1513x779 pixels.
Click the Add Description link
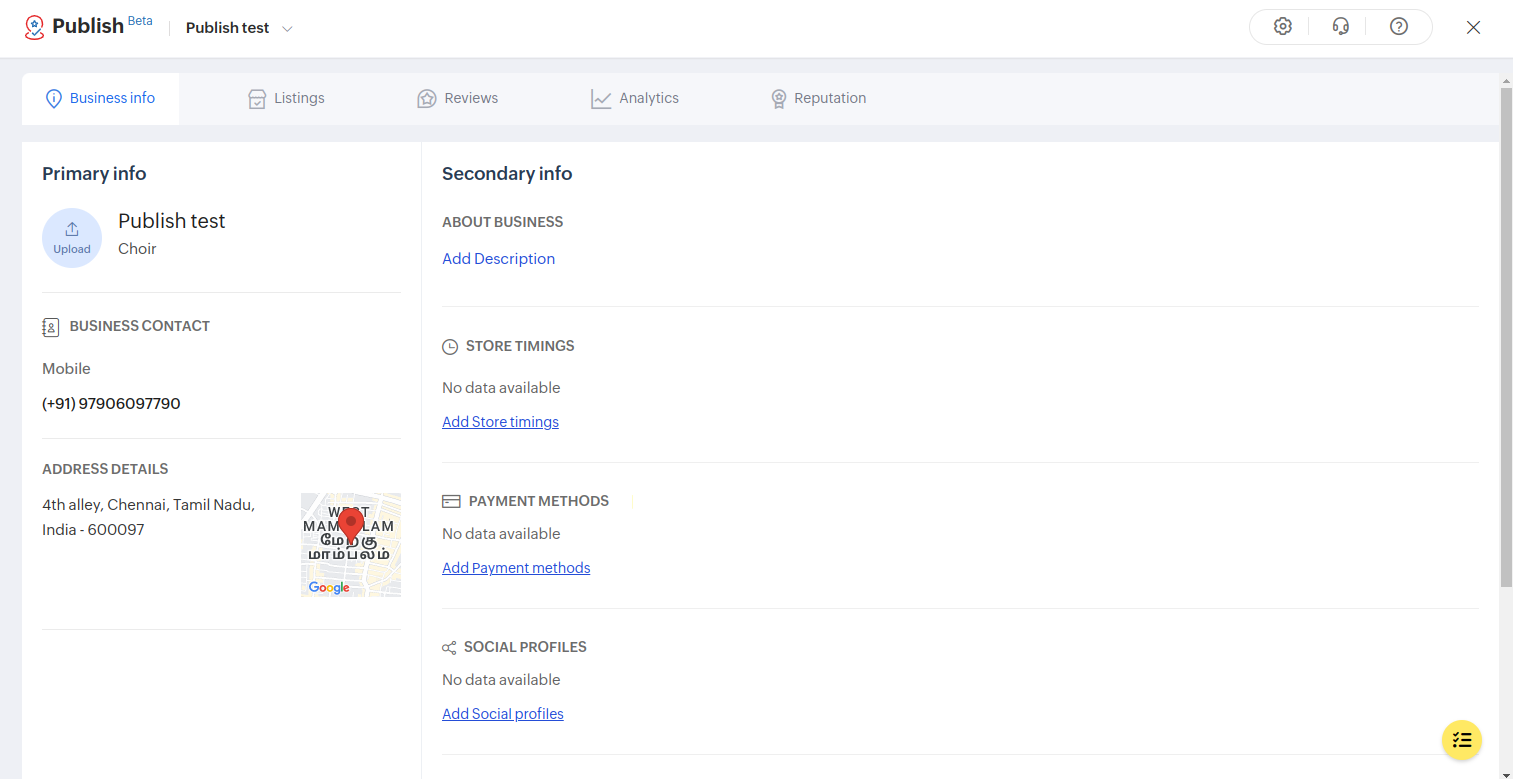(498, 259)
